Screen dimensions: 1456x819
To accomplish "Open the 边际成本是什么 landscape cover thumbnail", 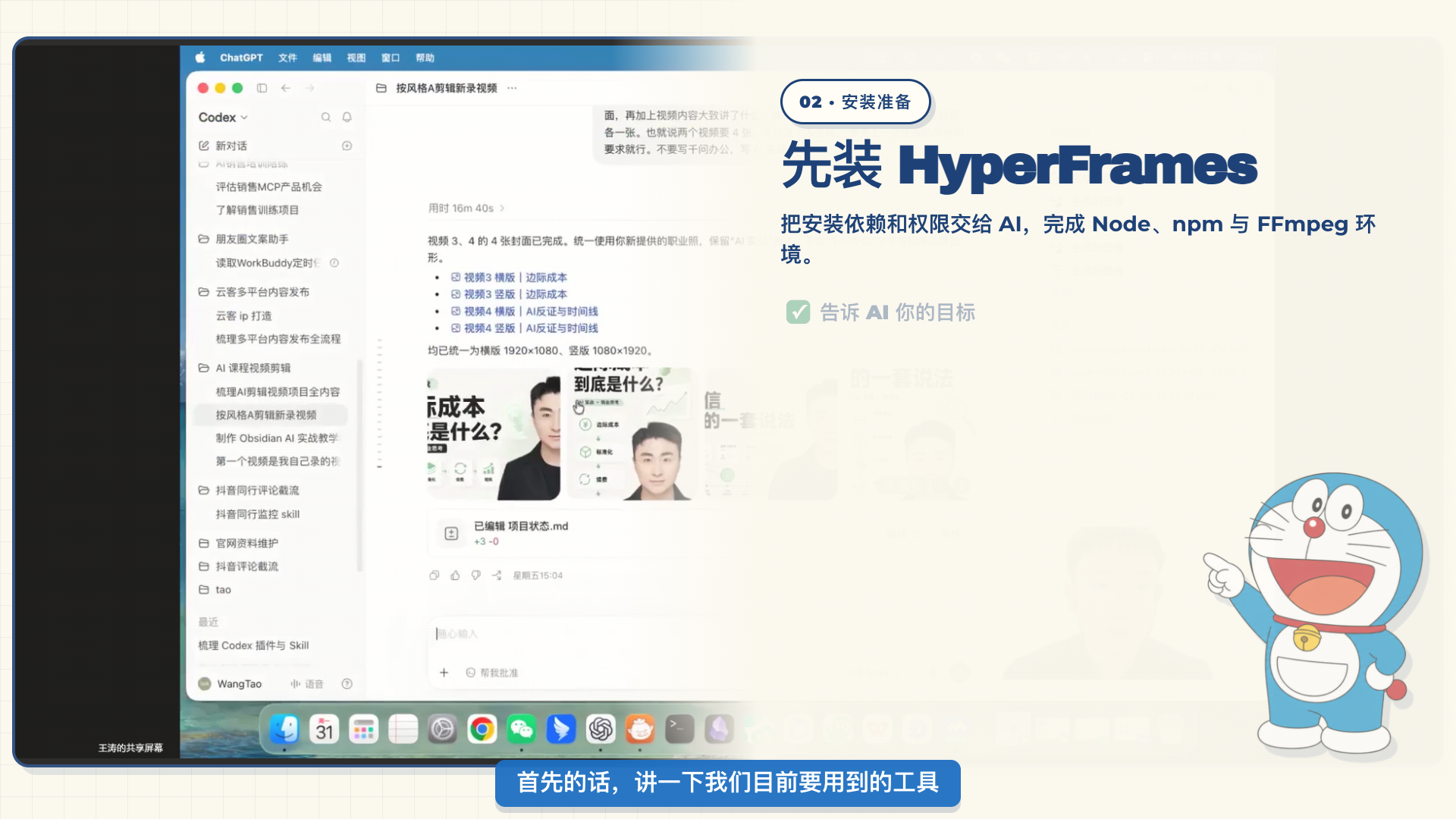I will (494, 434).
